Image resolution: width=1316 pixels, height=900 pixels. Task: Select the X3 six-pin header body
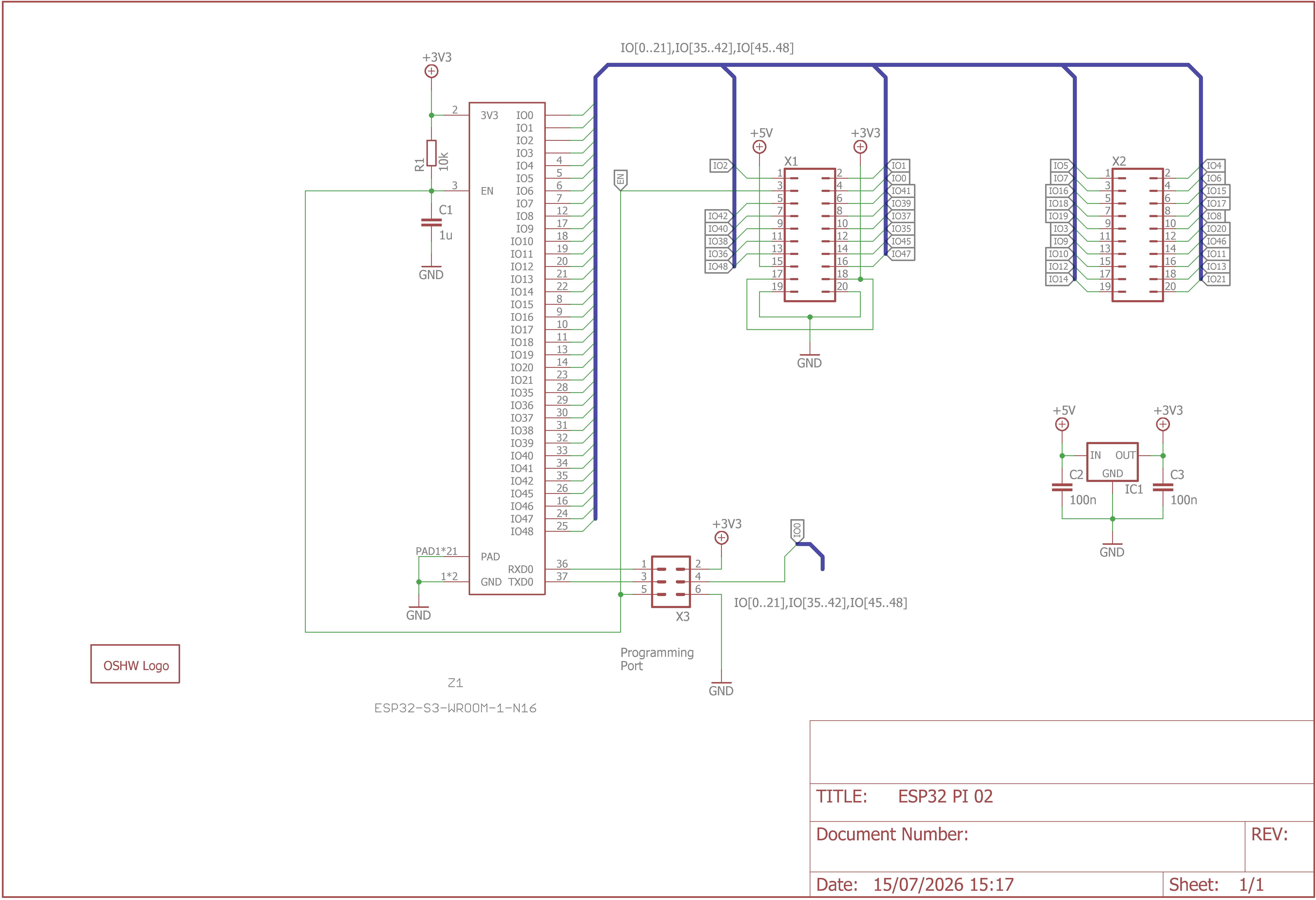coord(671,582)
